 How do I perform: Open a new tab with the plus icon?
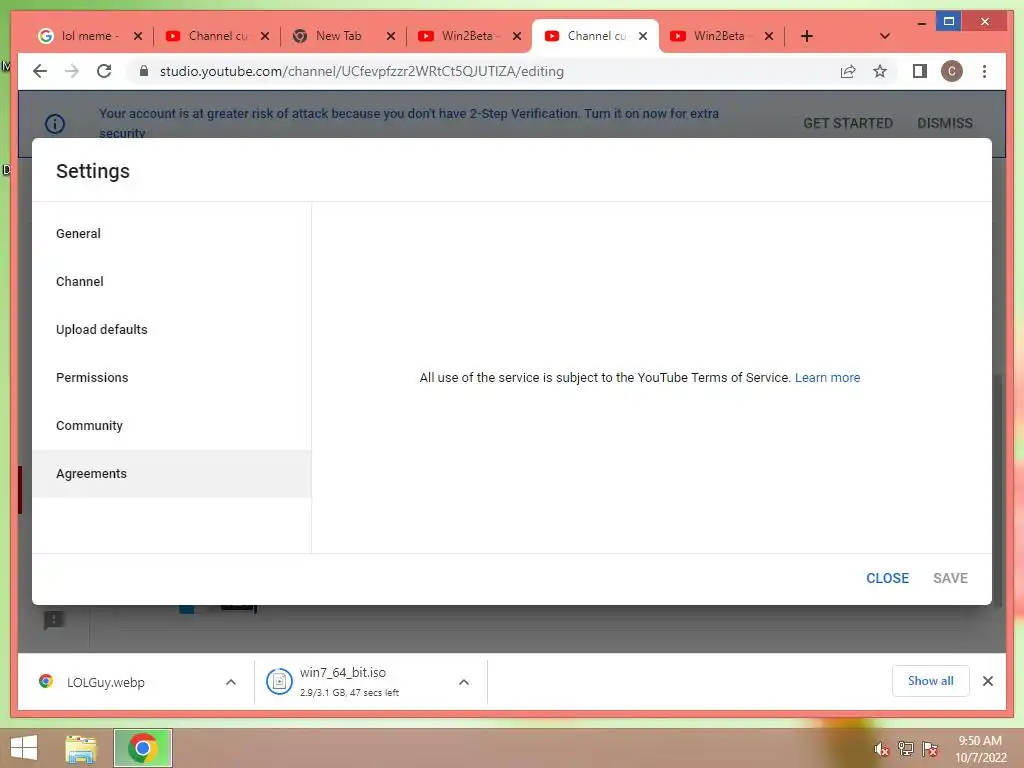coord(807,36)
